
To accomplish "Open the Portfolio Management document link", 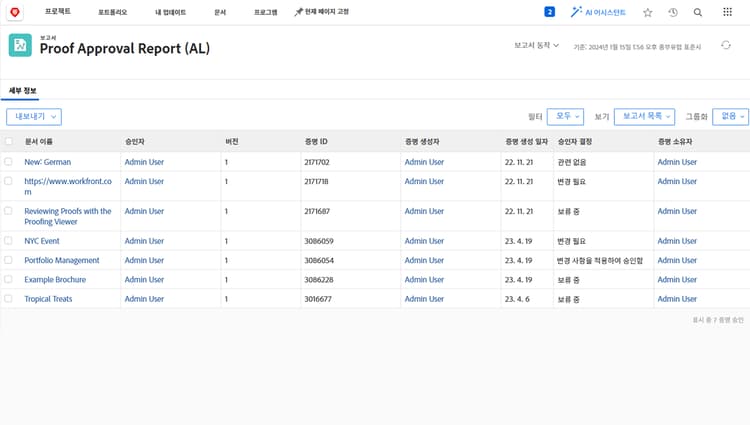I will [x=62, y=260].
